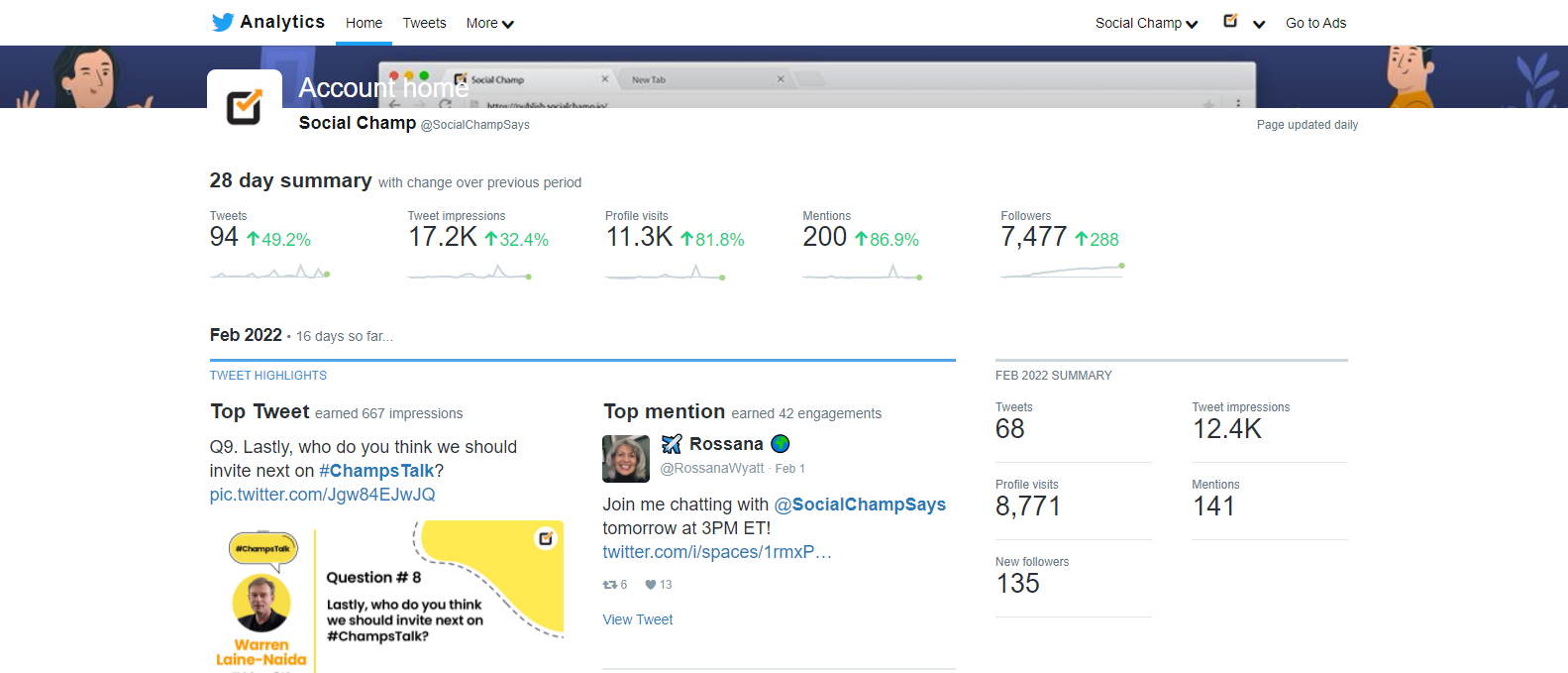Expand the Social Champ account dropdown
The image size is (1568, 673).
(x=1147, y=23)
